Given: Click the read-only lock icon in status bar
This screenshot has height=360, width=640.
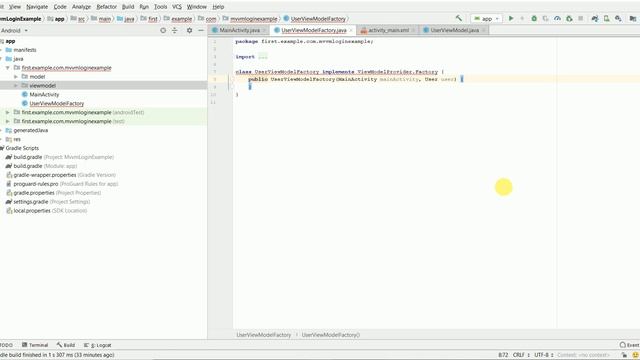Looking at the screenshot, I should tap(624, 355).
